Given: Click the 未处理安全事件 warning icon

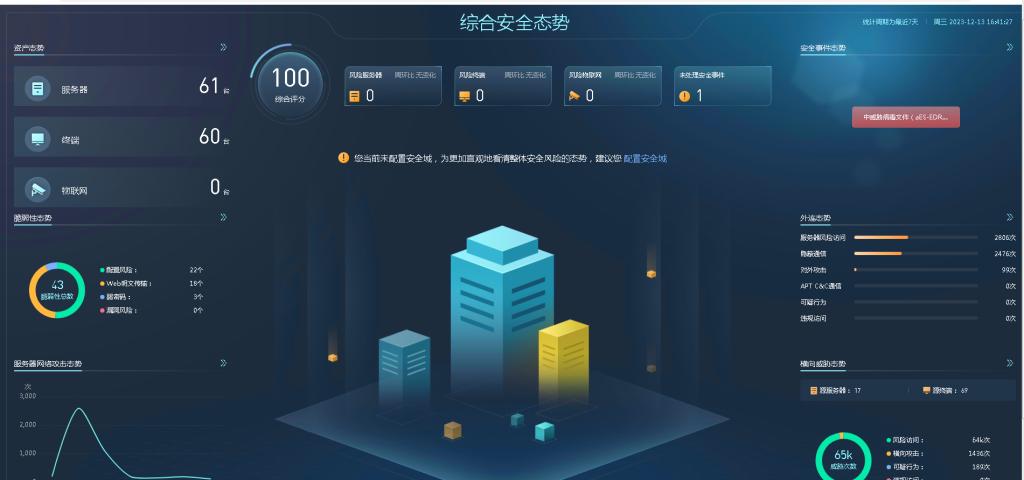Looking at the screenshot, I should pos(684,96).
